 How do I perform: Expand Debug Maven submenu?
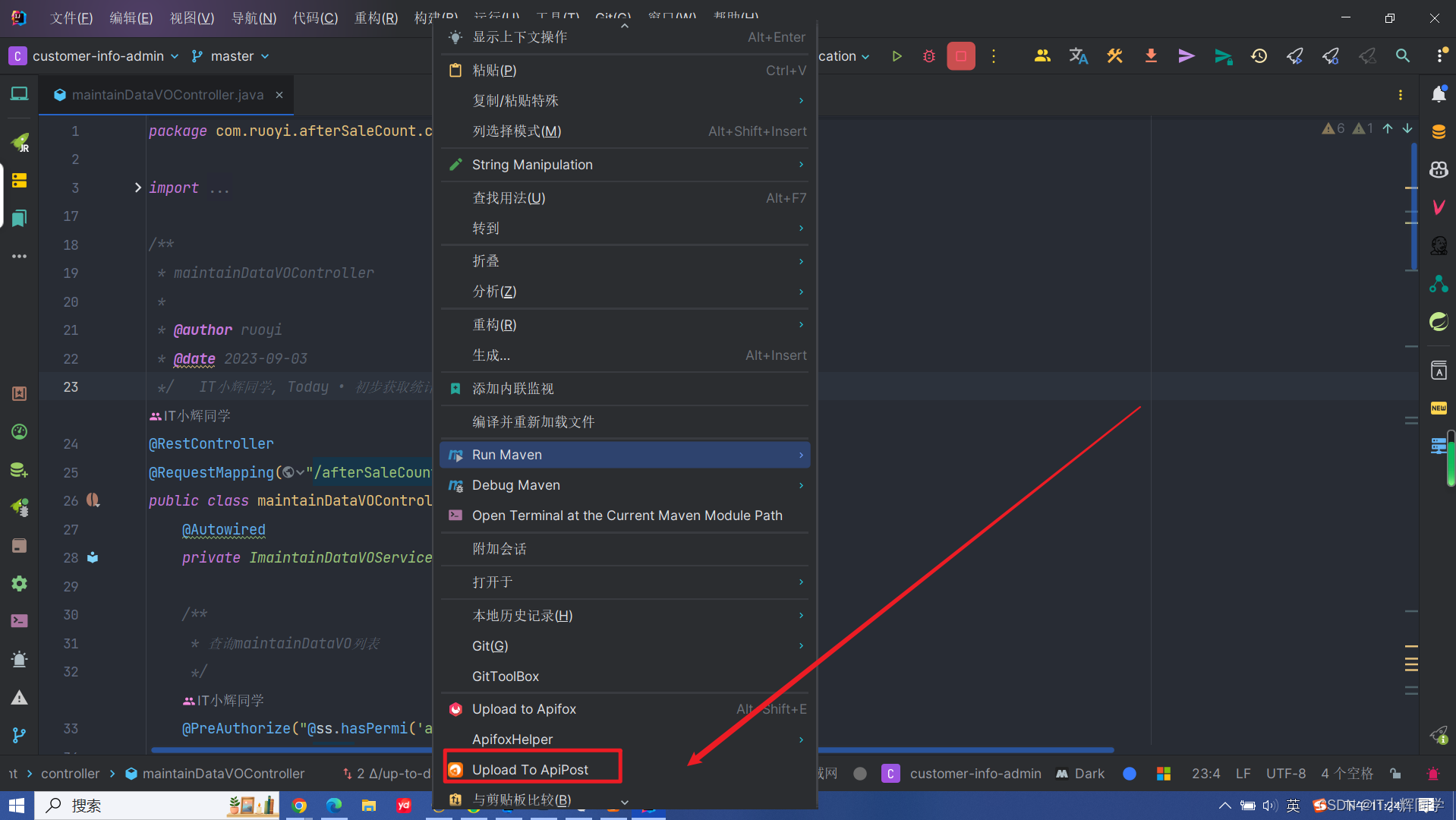[625, 485]
